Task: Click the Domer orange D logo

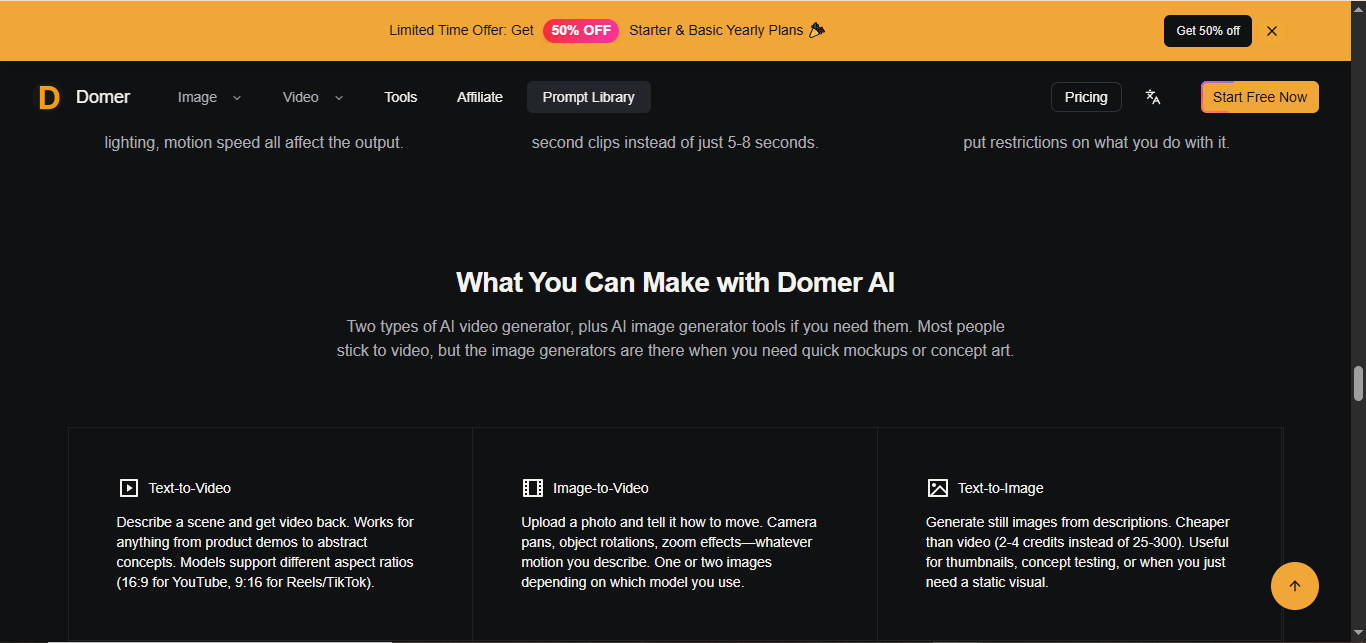Action: click(49, 97)
